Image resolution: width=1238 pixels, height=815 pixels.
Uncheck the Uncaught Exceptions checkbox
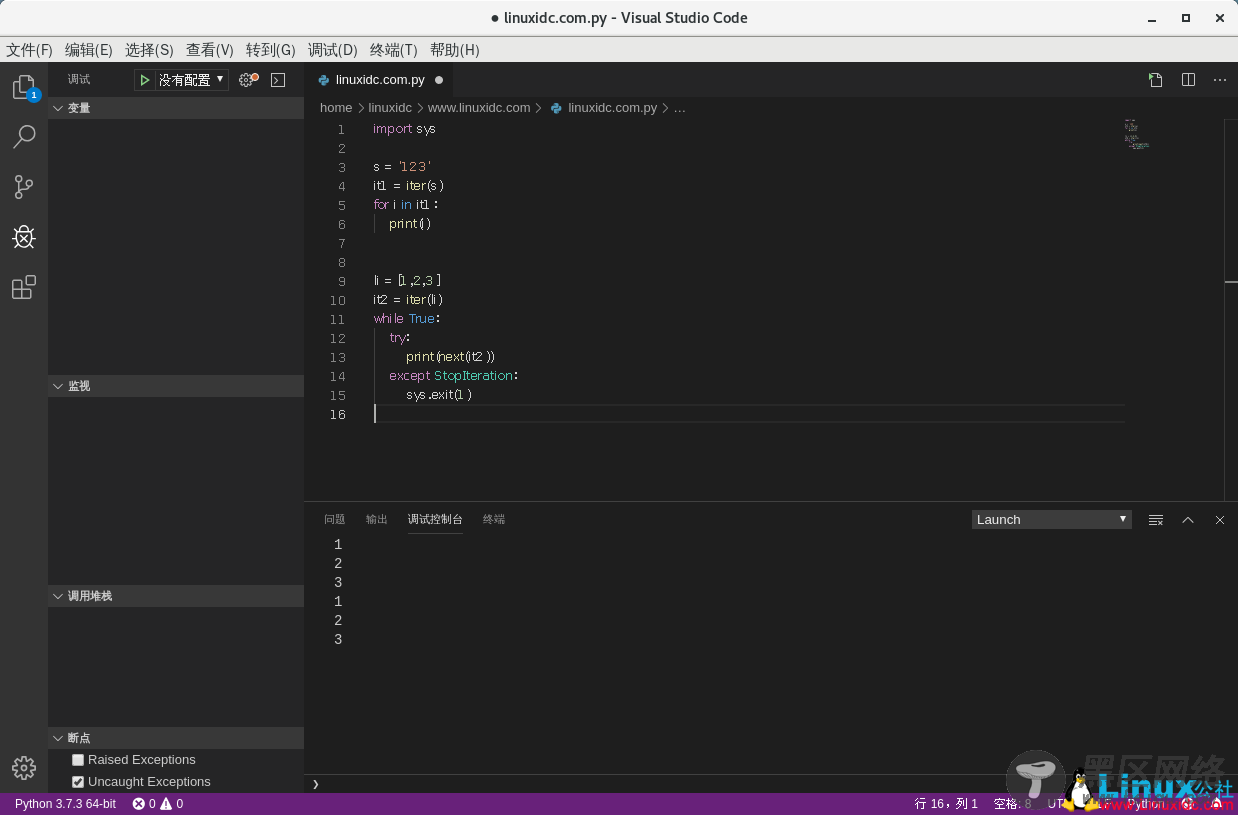(x=78, y=782)
